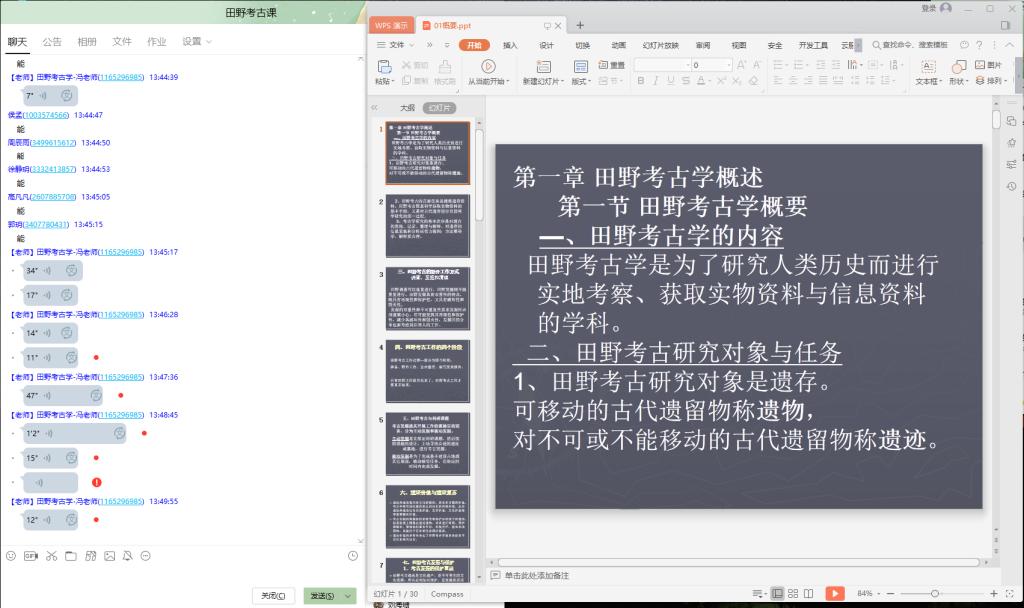Click the emoji icon in chat toolbar
This screenshot has height=608, width=1024.
point(11,556)
